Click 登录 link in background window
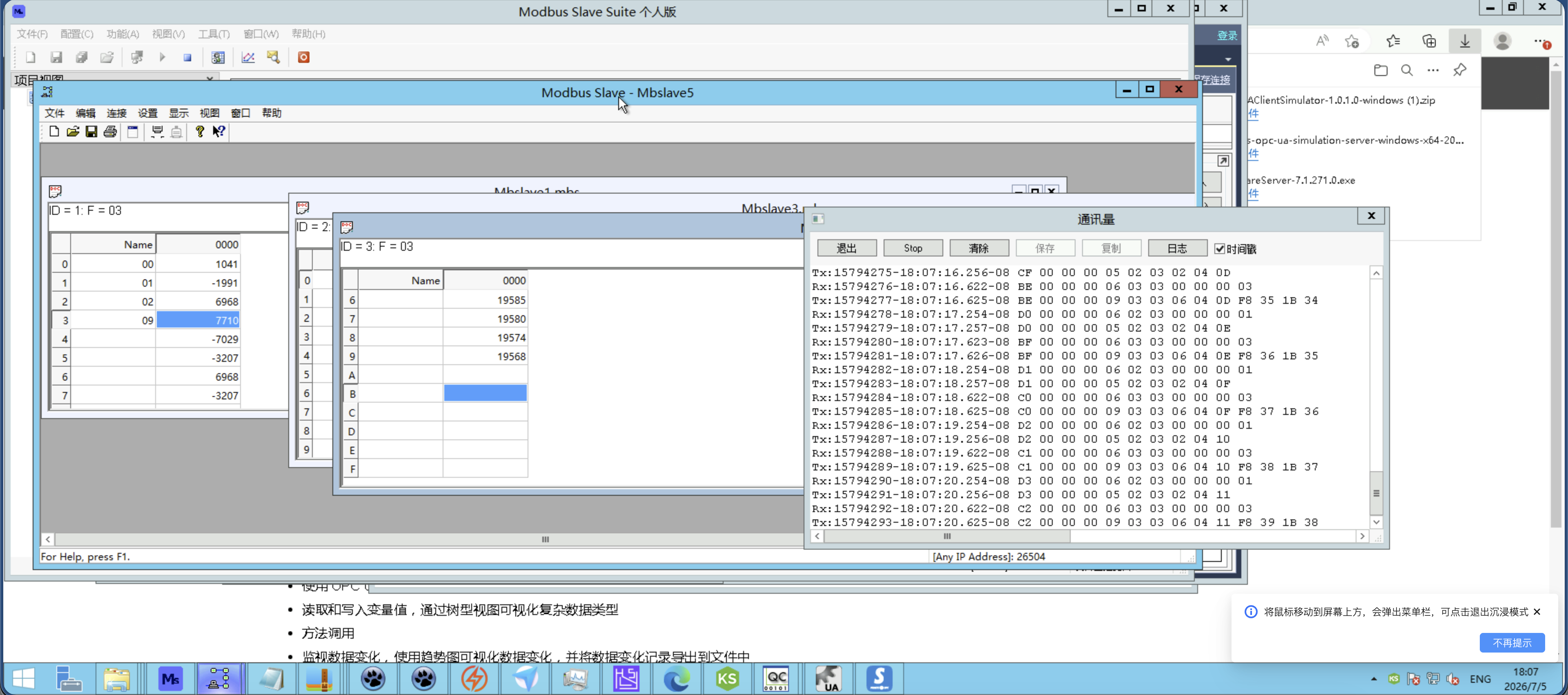1568x695 pixels. [1227, 35]
